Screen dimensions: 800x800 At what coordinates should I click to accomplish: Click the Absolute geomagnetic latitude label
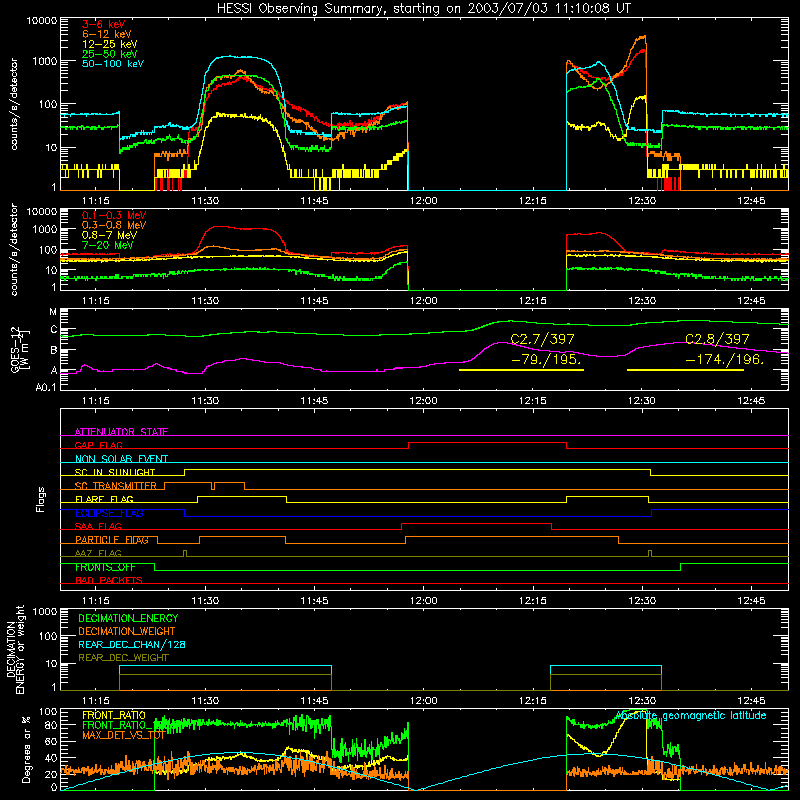pos(691,715)
